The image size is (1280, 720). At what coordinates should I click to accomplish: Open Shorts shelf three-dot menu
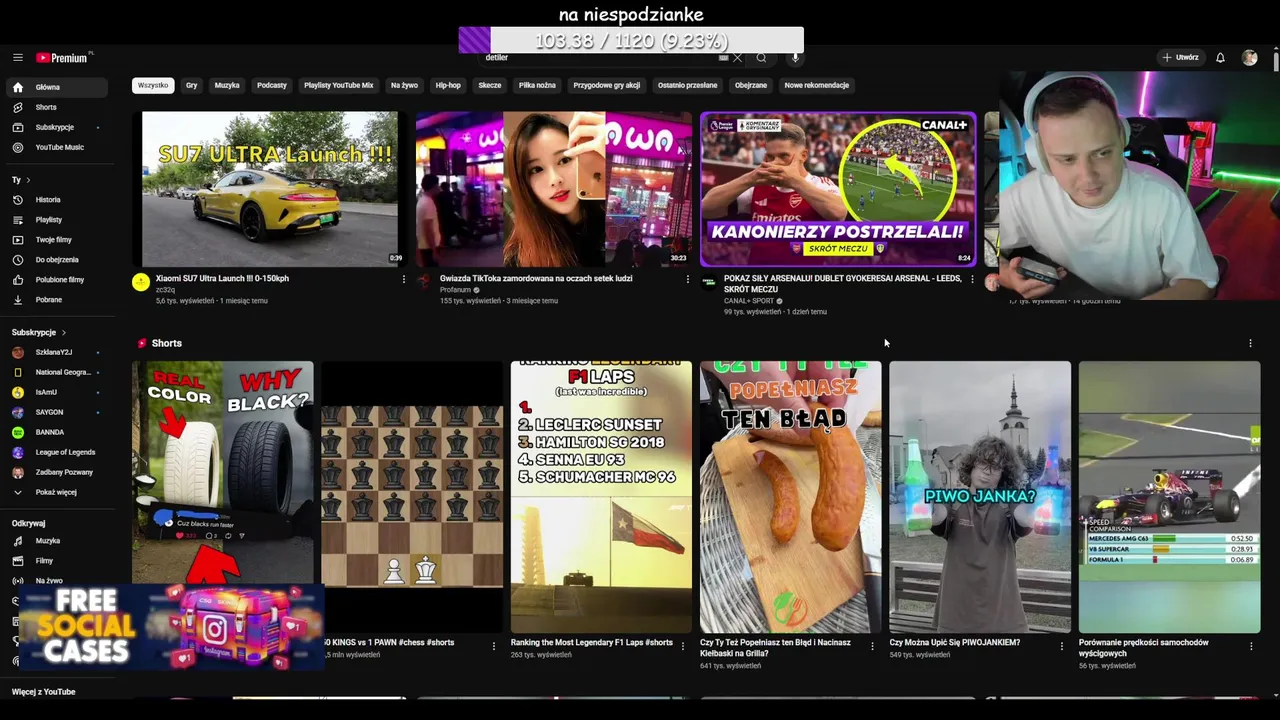[x=1250, y=343]
